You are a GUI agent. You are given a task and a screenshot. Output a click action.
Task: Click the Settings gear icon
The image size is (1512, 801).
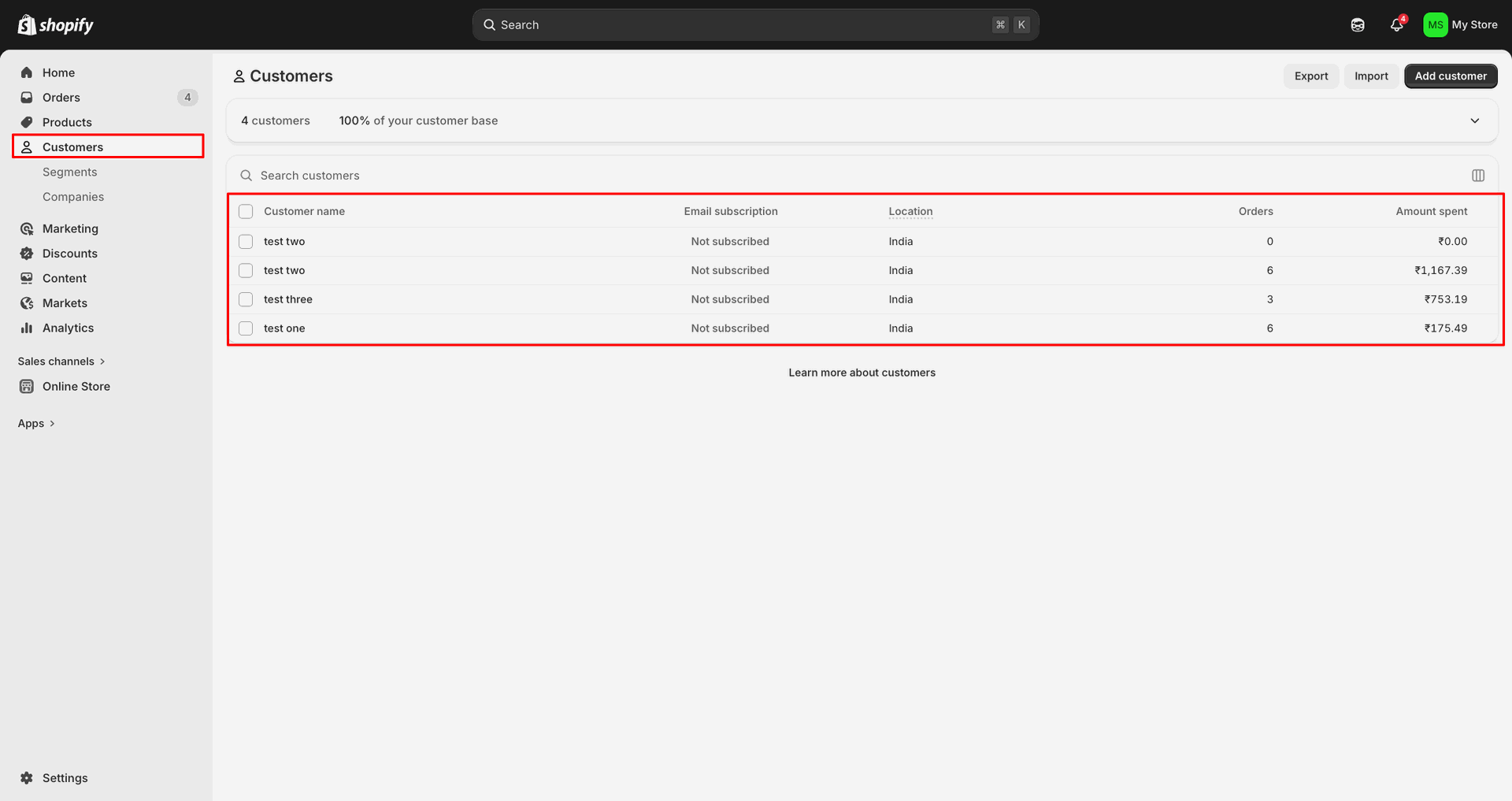point(27,778)
